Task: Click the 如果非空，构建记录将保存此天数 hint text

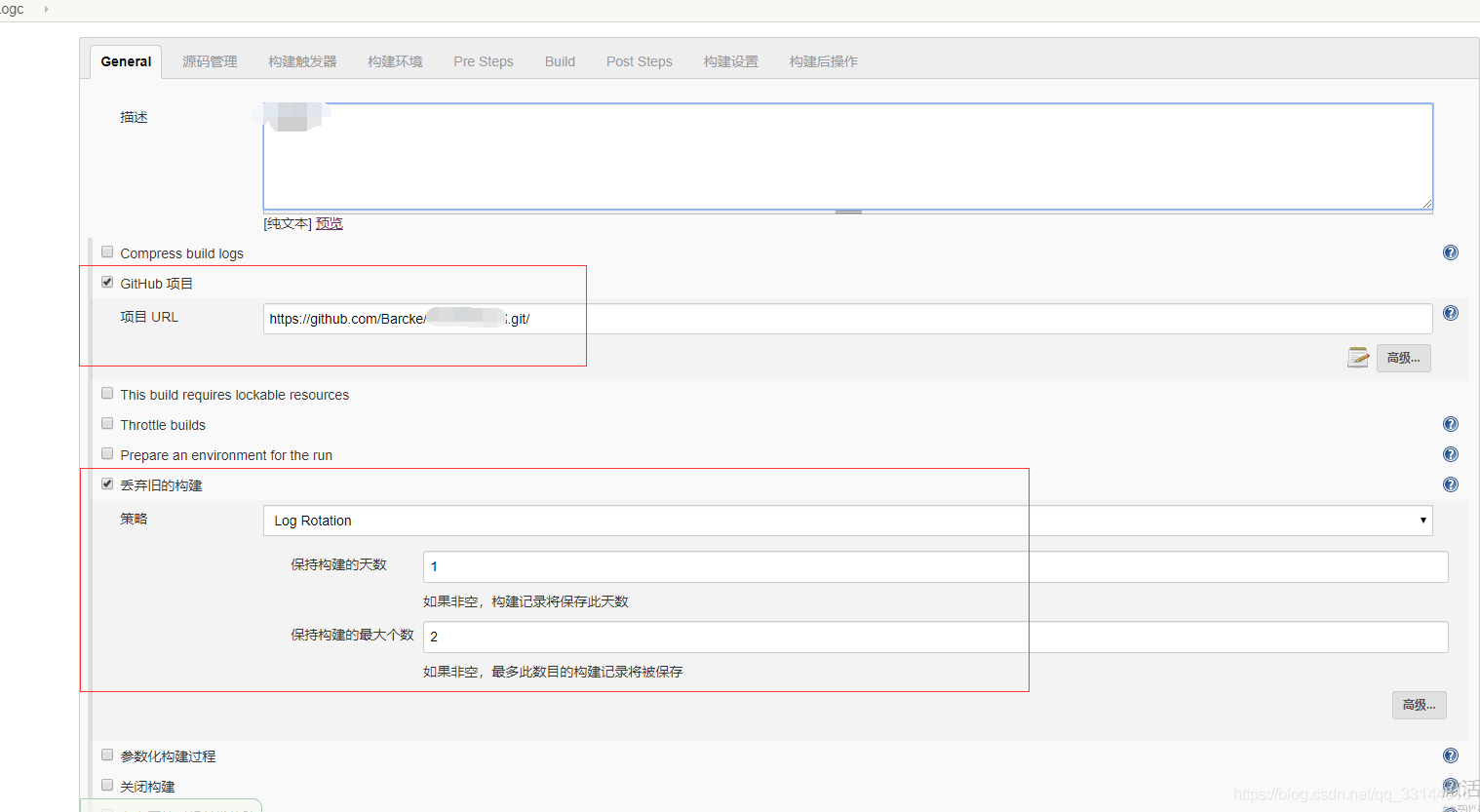Action: coord(526,601)
